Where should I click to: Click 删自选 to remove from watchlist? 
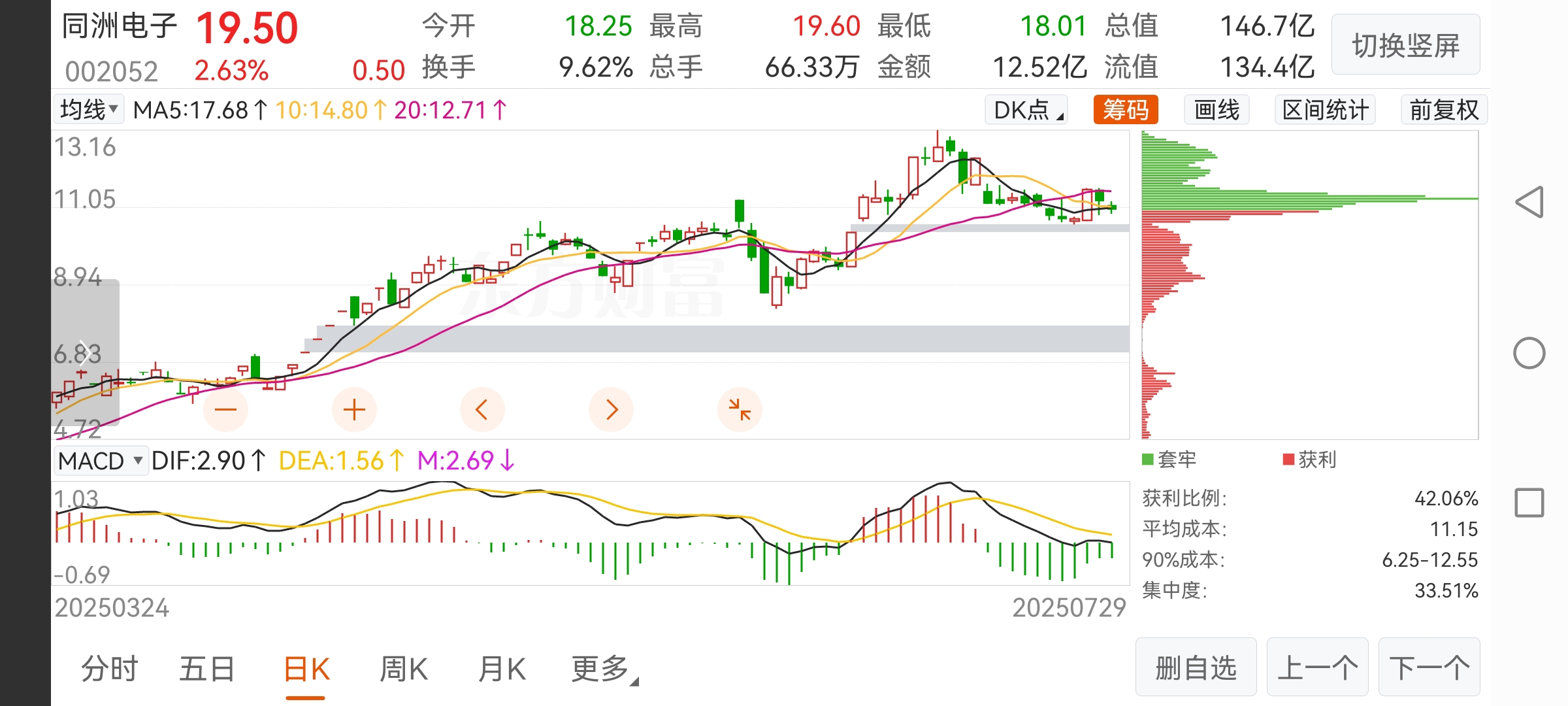click(x=1196, y=667)
